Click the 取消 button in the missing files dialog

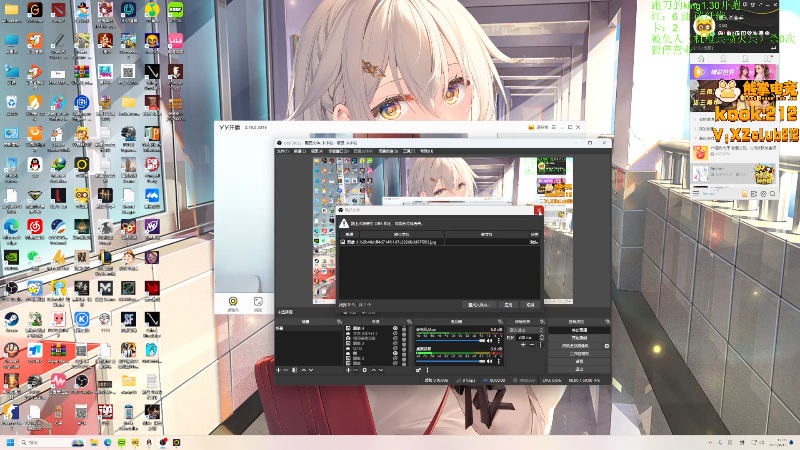click(x=530, y=305)
